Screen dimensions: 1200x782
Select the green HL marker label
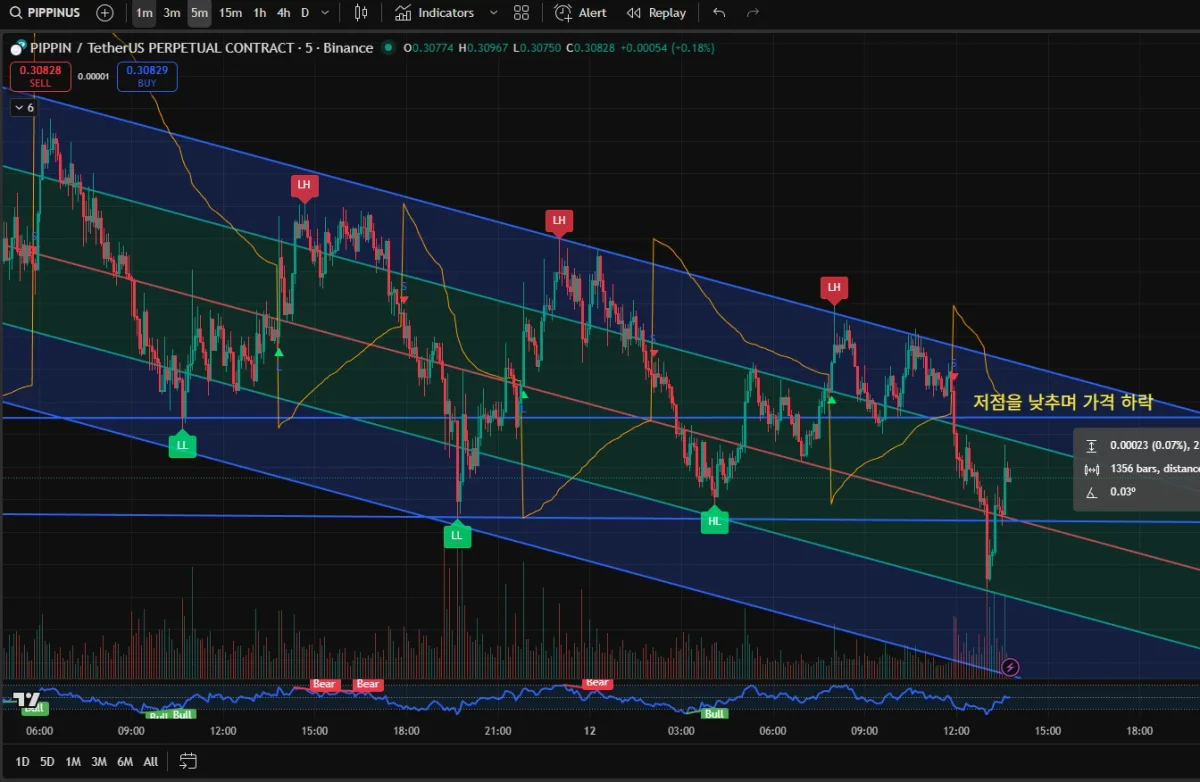tap(714, 520)
